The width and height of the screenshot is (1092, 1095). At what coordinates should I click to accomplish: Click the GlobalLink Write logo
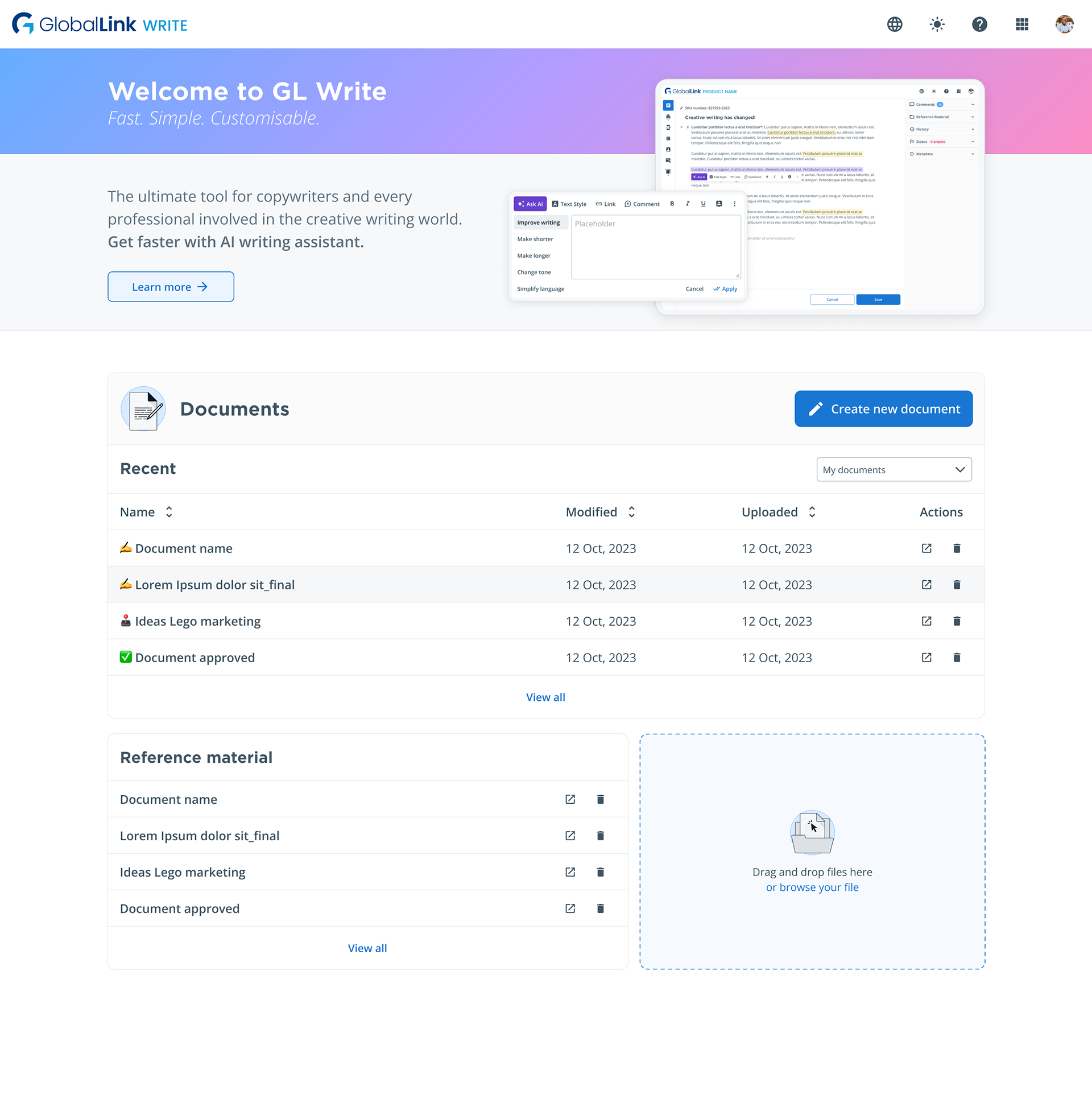[x=100, y=24]
